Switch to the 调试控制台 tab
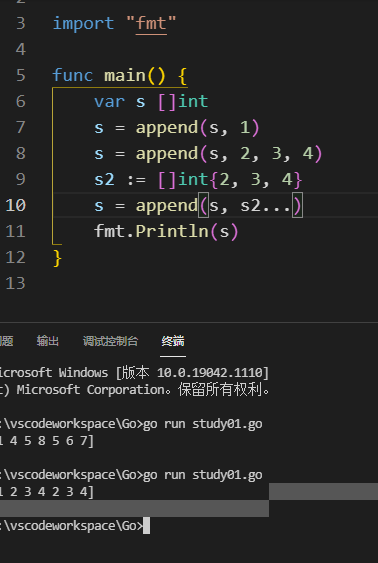 [110, 341]
